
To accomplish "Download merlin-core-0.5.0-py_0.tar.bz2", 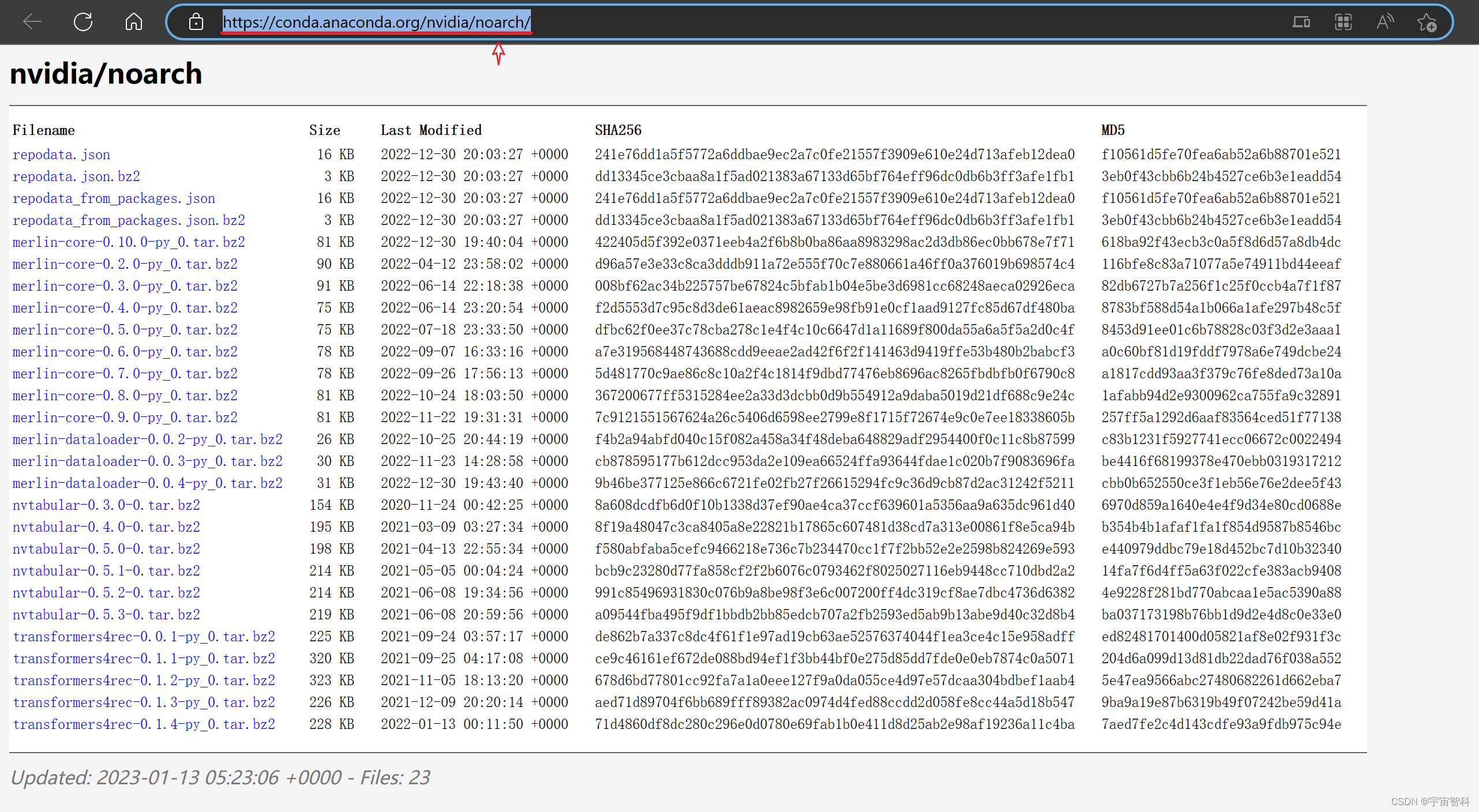I will coord(125,330).
